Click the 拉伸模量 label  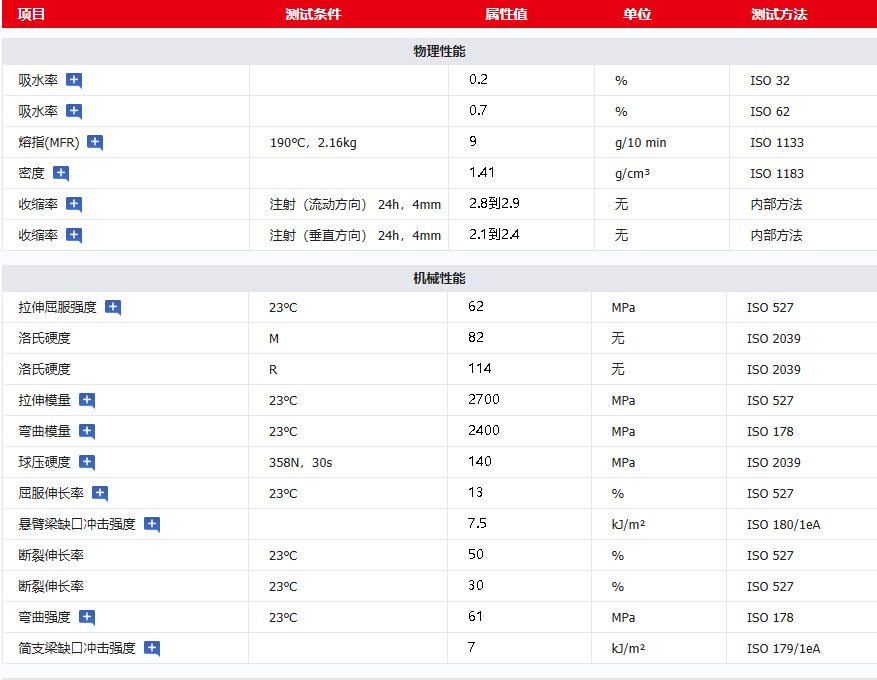click(44, 400)
